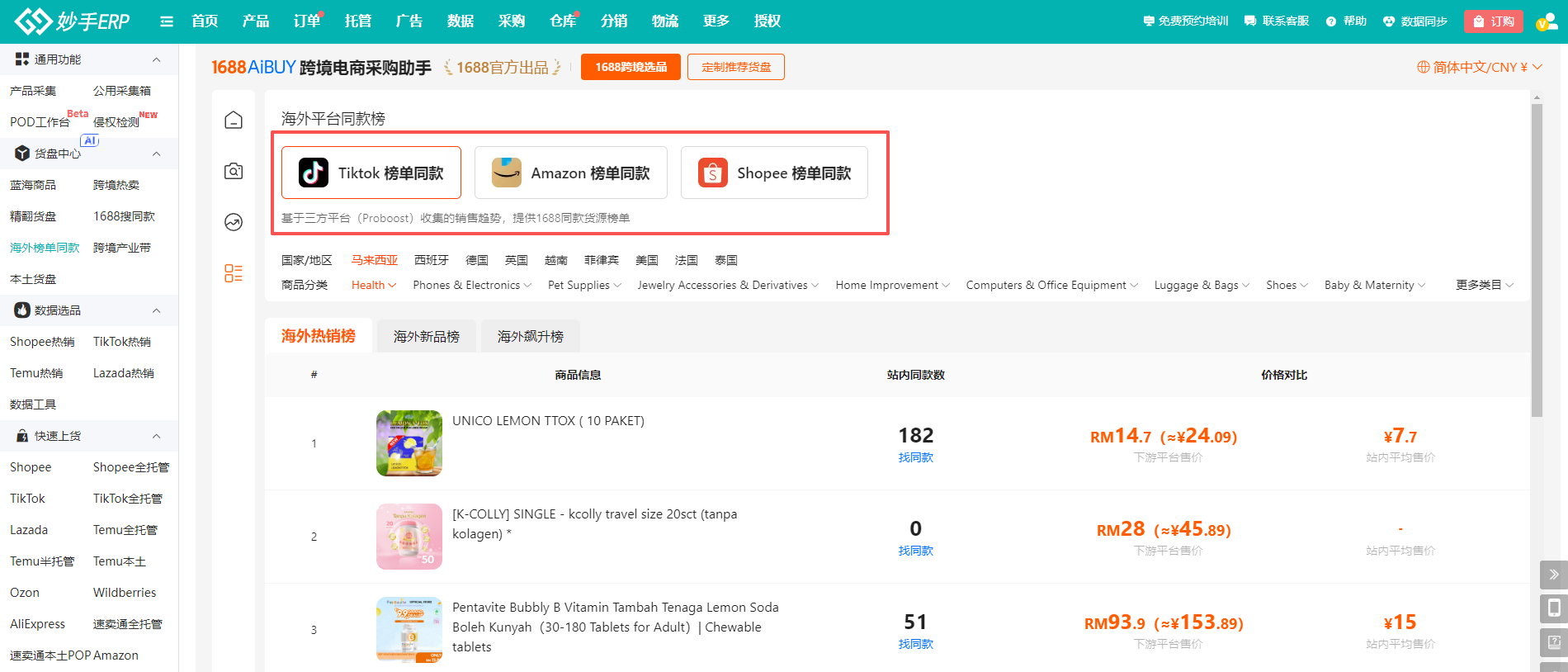Click 找同款 for Pentavite Bubbly B Vitamin
This screenshot has height=672, width=1568.
[x=915, y=644]
